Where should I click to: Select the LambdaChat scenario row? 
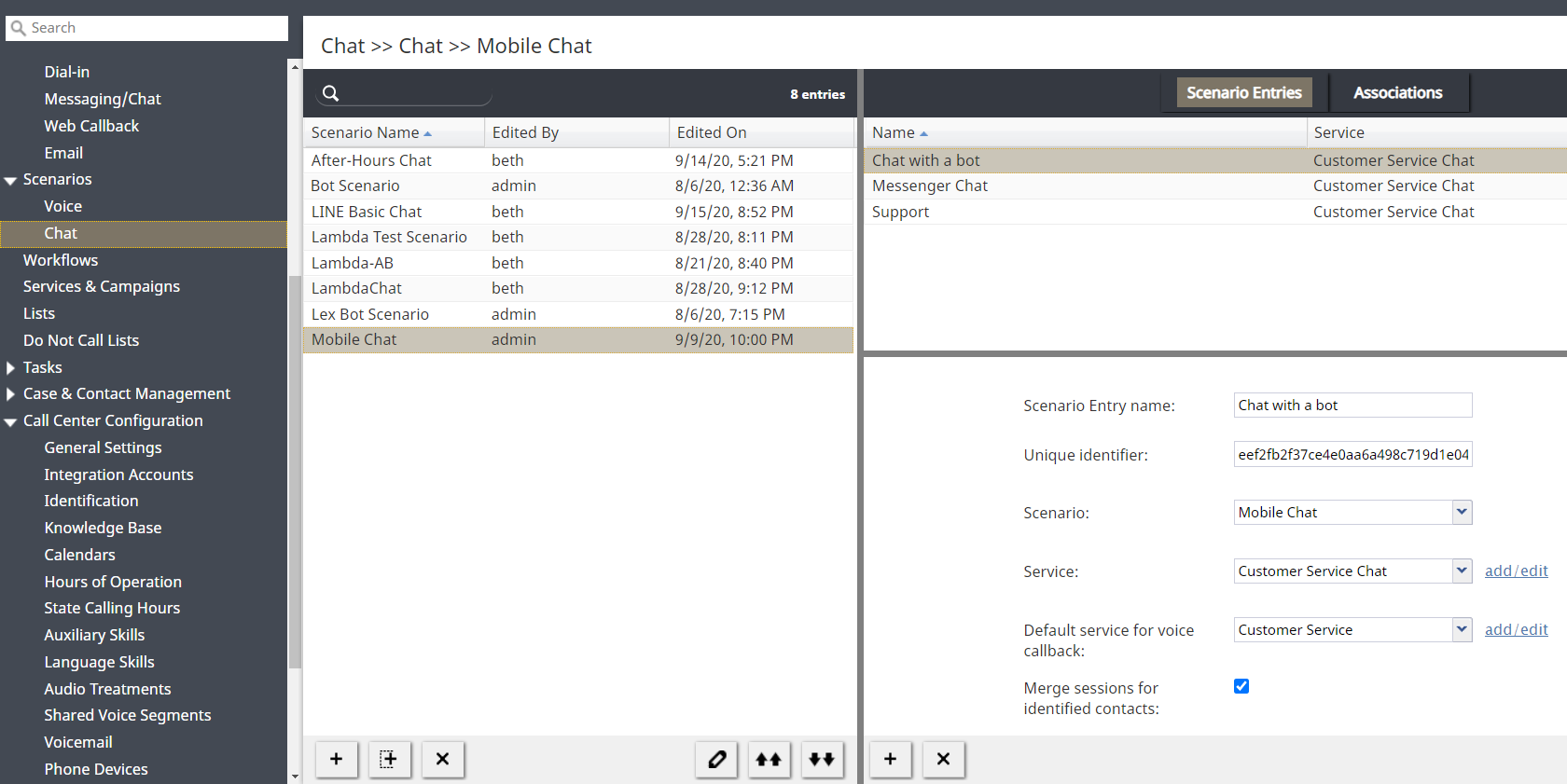tap(578, 288)
